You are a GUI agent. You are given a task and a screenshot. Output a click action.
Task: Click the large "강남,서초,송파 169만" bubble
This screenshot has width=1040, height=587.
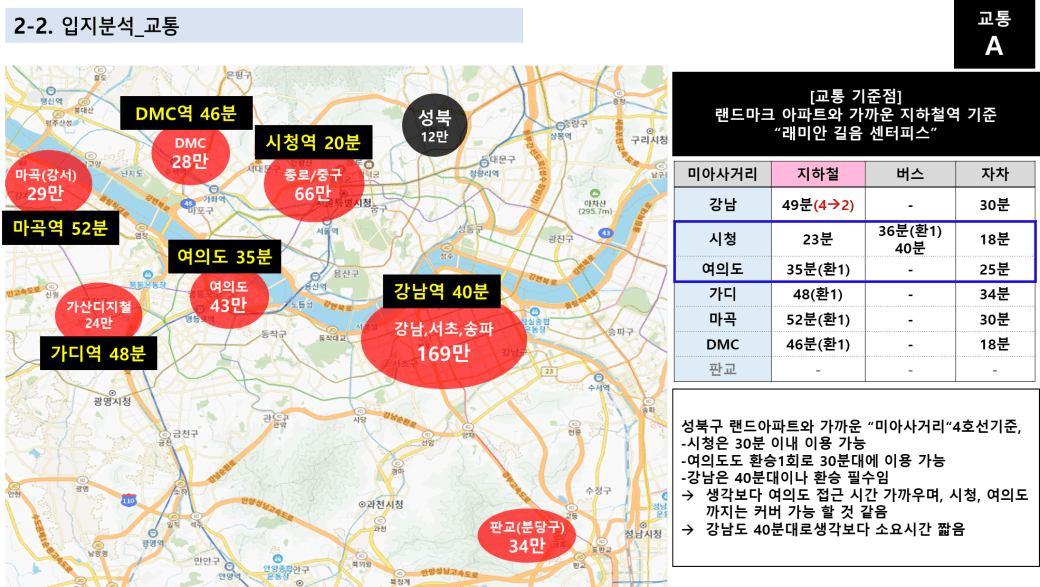(x=444, y=342)
